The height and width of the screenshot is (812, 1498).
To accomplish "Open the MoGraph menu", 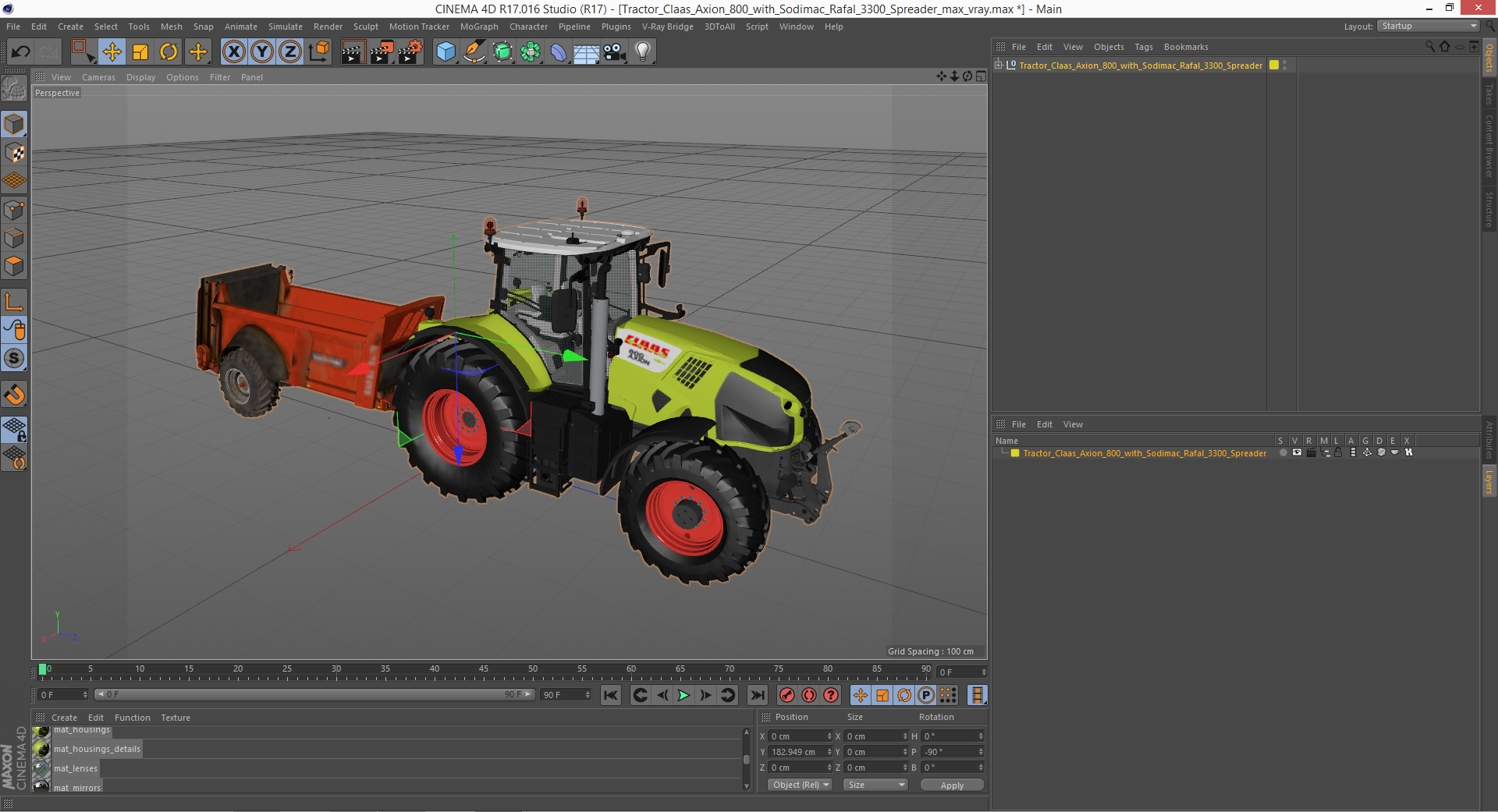I will click(x=479, y=27).
